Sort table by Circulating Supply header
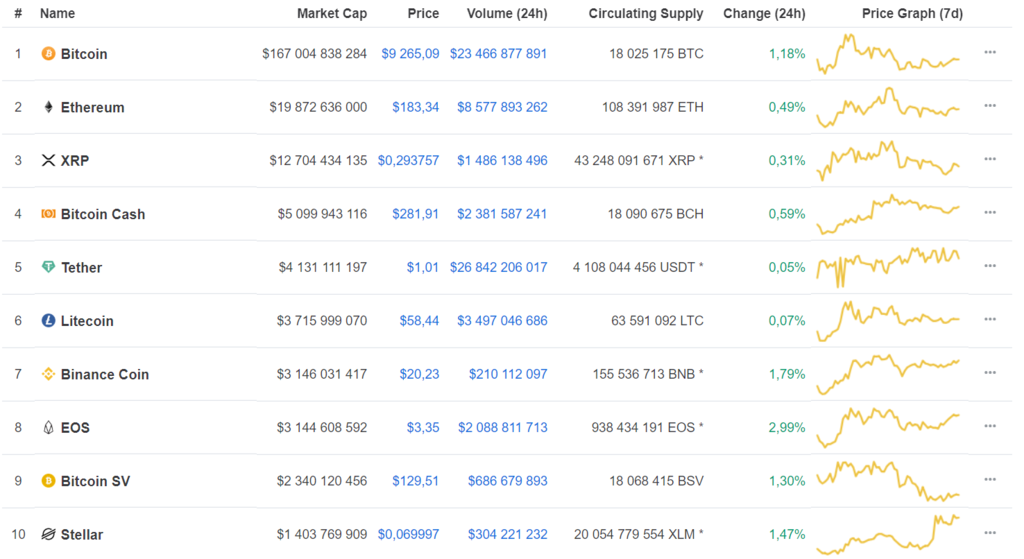Image resolution: width=1024 pixels, height=559 pixels. tap(645, 14)
